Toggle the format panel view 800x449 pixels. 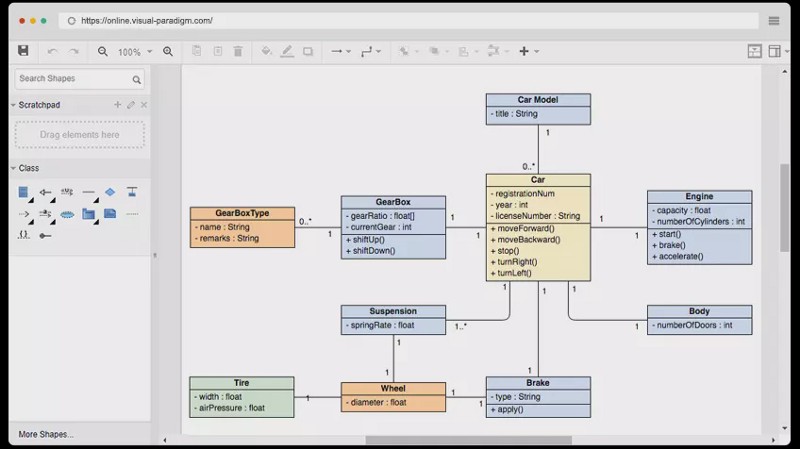pos(754,51)
